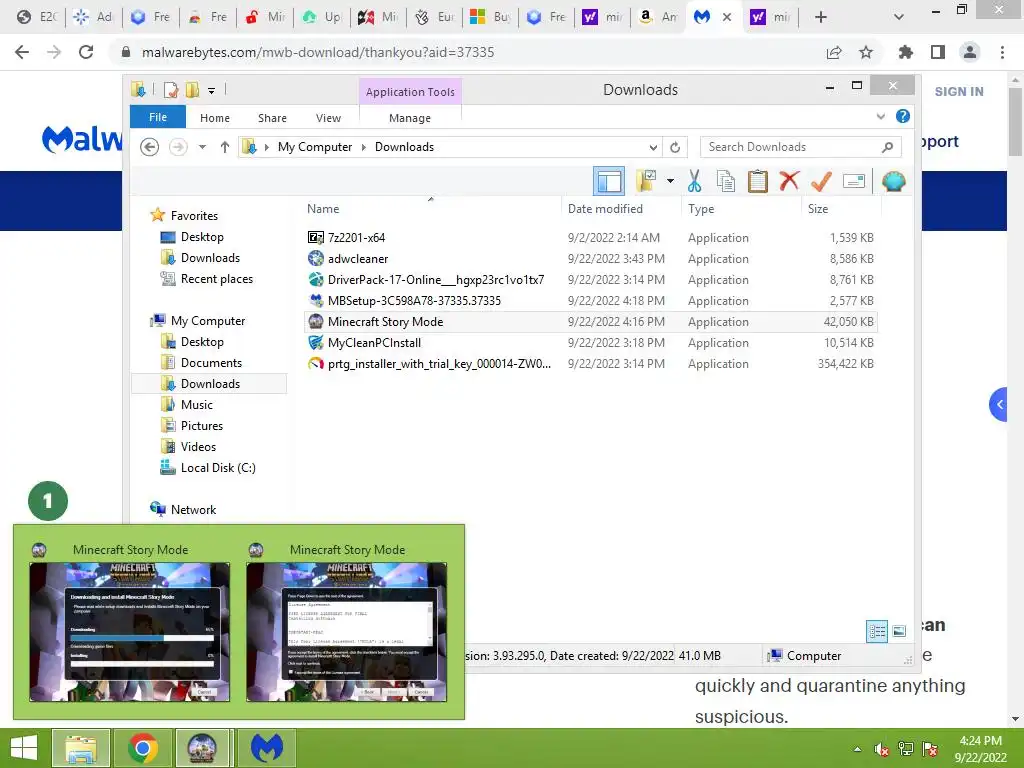1024x768 pixels.
Task: Click the Properties quick access icon
Action: point(171,89)
